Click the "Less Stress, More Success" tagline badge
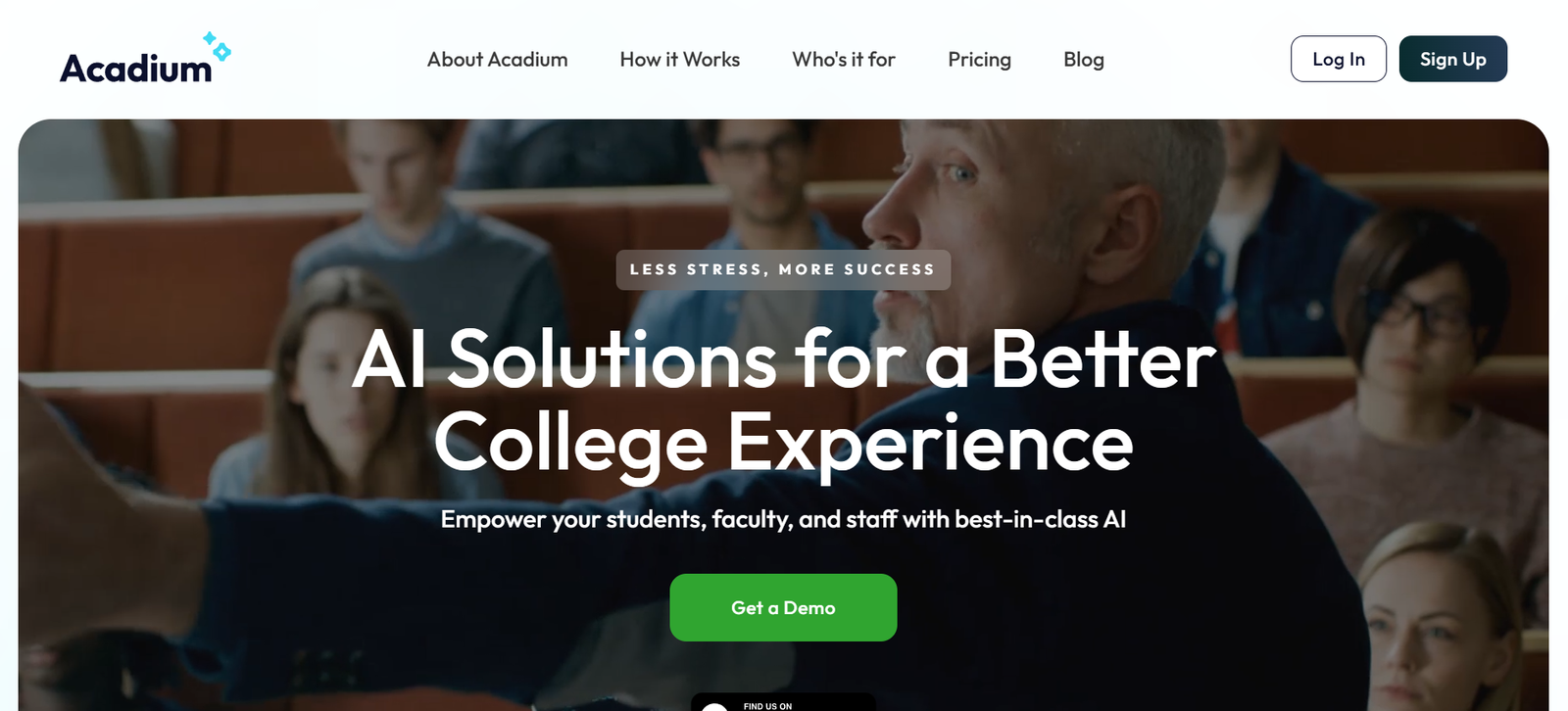 click(x=783, y=269)
